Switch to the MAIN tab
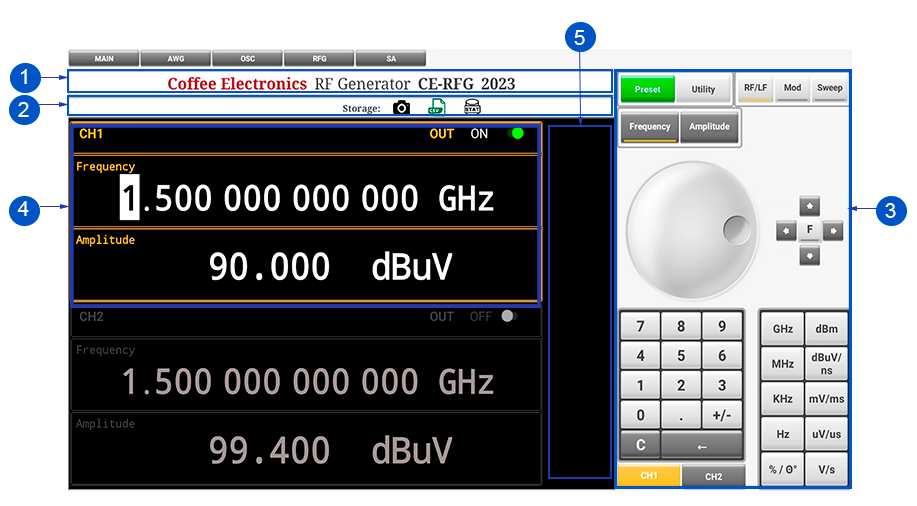This screenshot has height=506, width=917. 104,58
